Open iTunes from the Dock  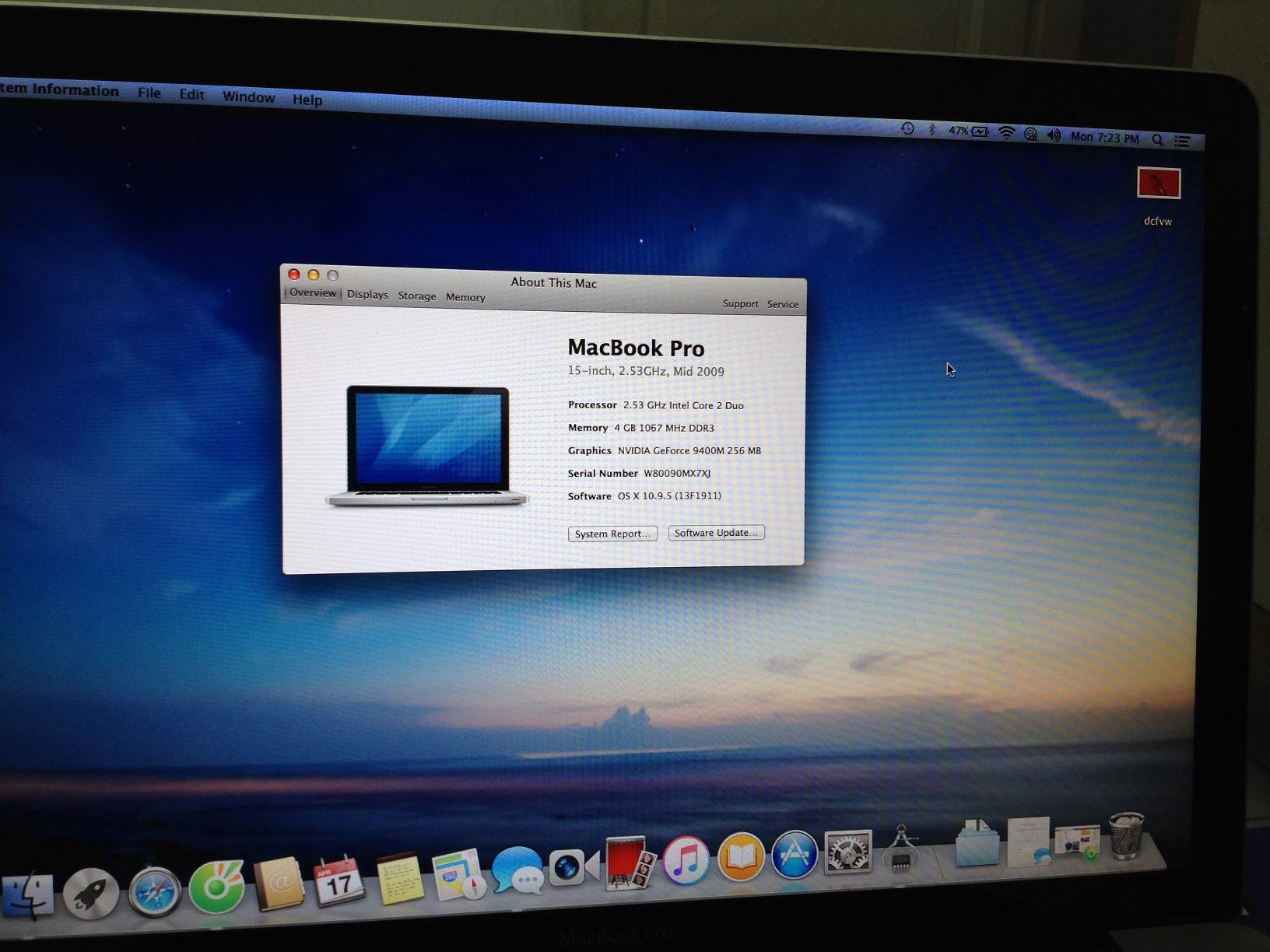[x=686, y=859]
